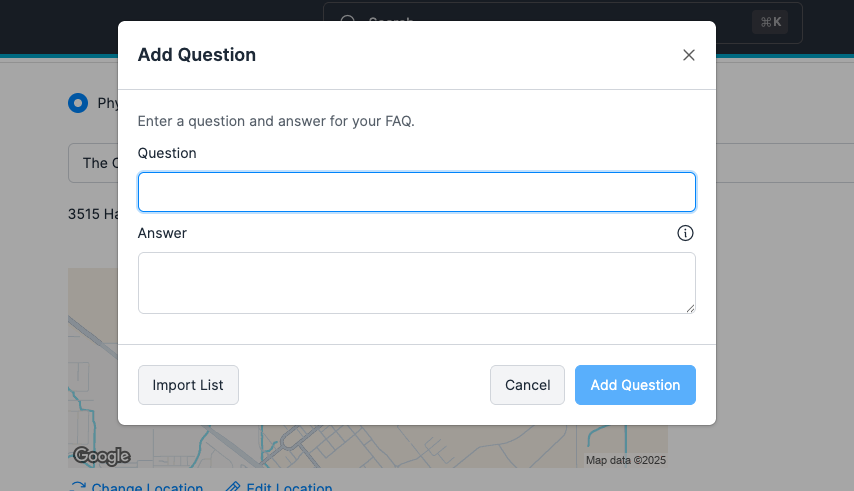
Task: Click the ⌘K shortcut badge
Action: tap(770, 22)
